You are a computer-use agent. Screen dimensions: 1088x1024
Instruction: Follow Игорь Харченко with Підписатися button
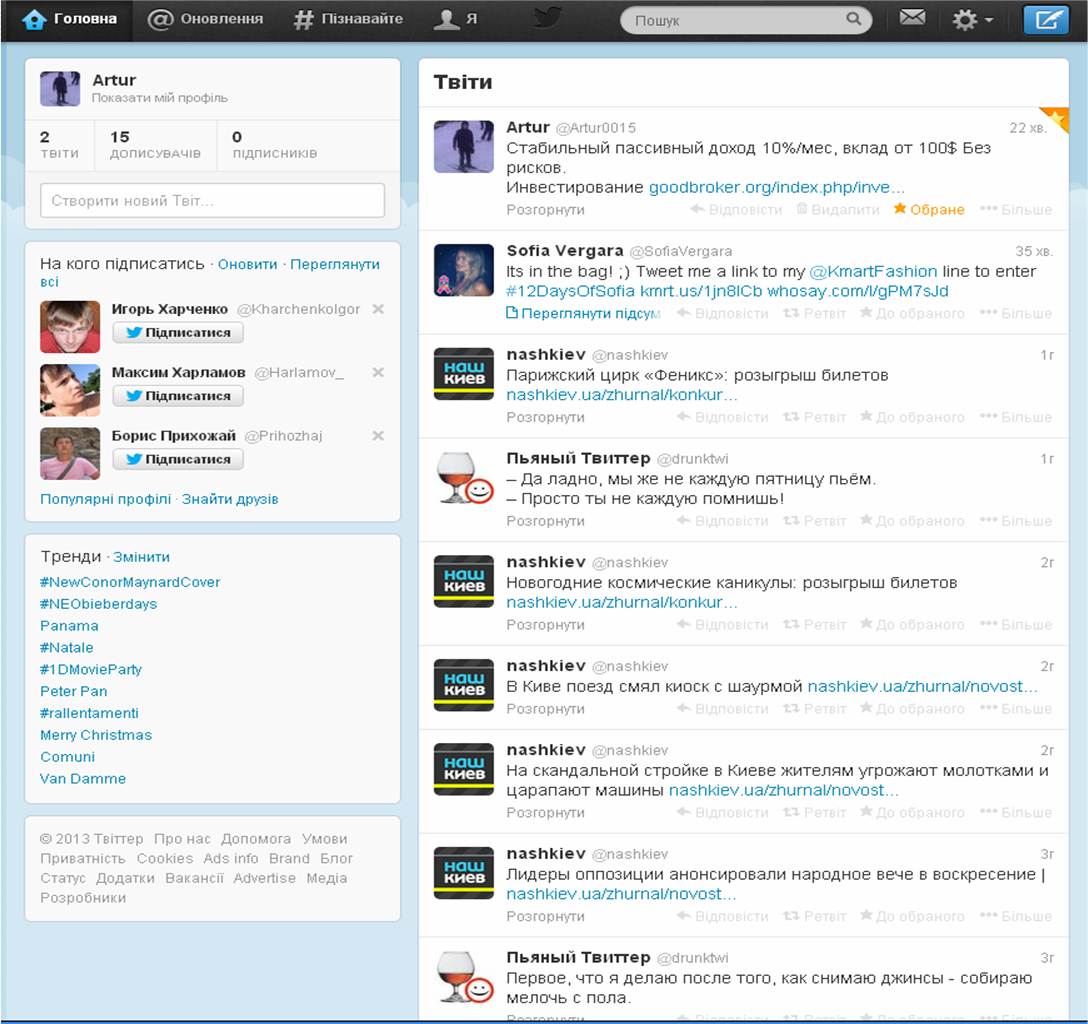(x=178, y=332)
